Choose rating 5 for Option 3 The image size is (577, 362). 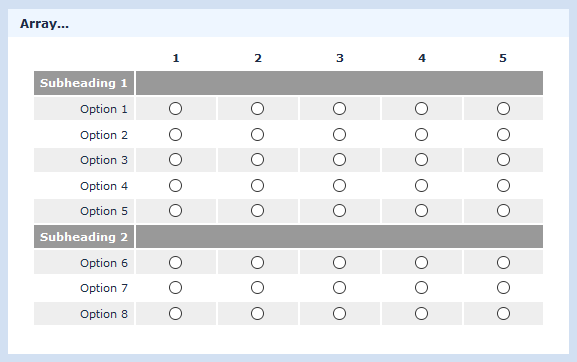pos(503,160)
